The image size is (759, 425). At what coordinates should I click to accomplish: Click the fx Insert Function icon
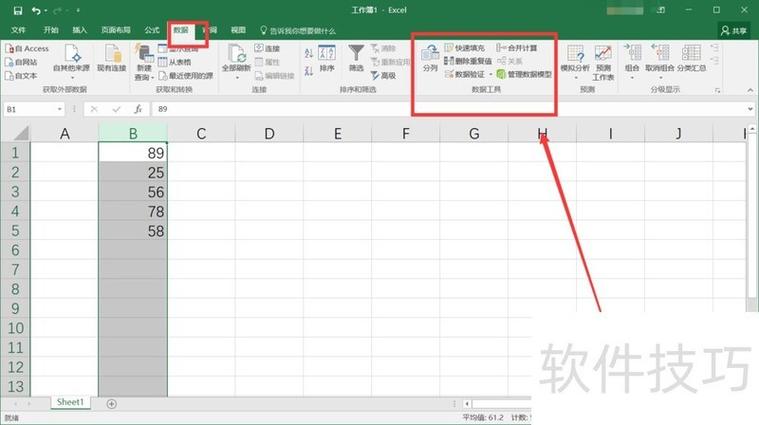click(x=138, y=109)
